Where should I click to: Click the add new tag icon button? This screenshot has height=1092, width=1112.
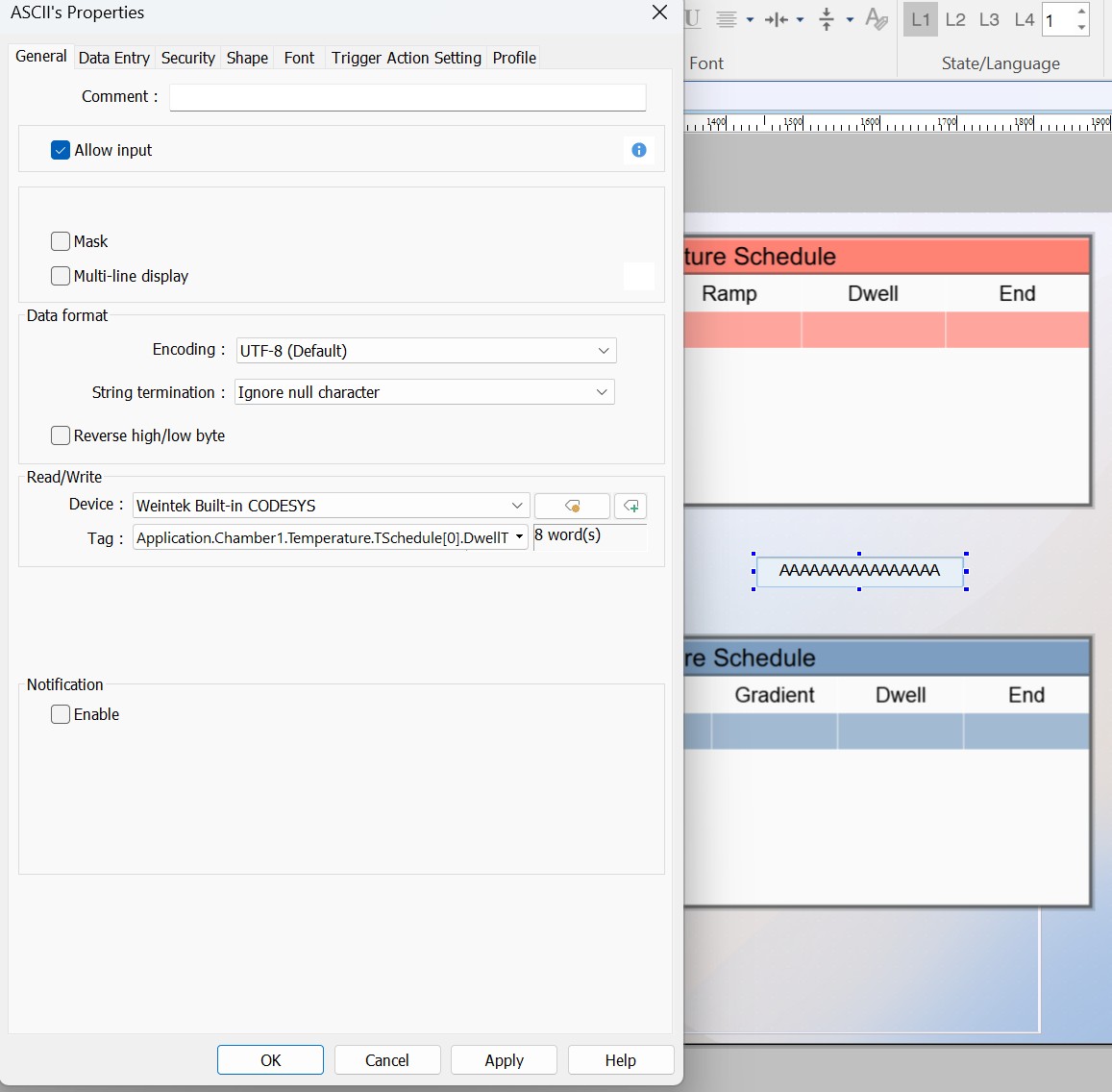[630, 506]
